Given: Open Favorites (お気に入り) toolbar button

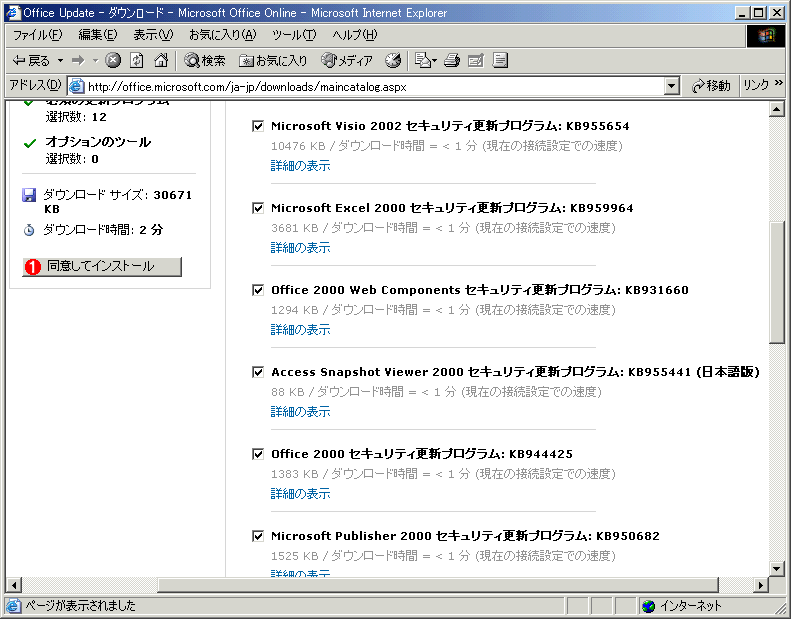Looking at the screenshot, I should click(273, 61).
